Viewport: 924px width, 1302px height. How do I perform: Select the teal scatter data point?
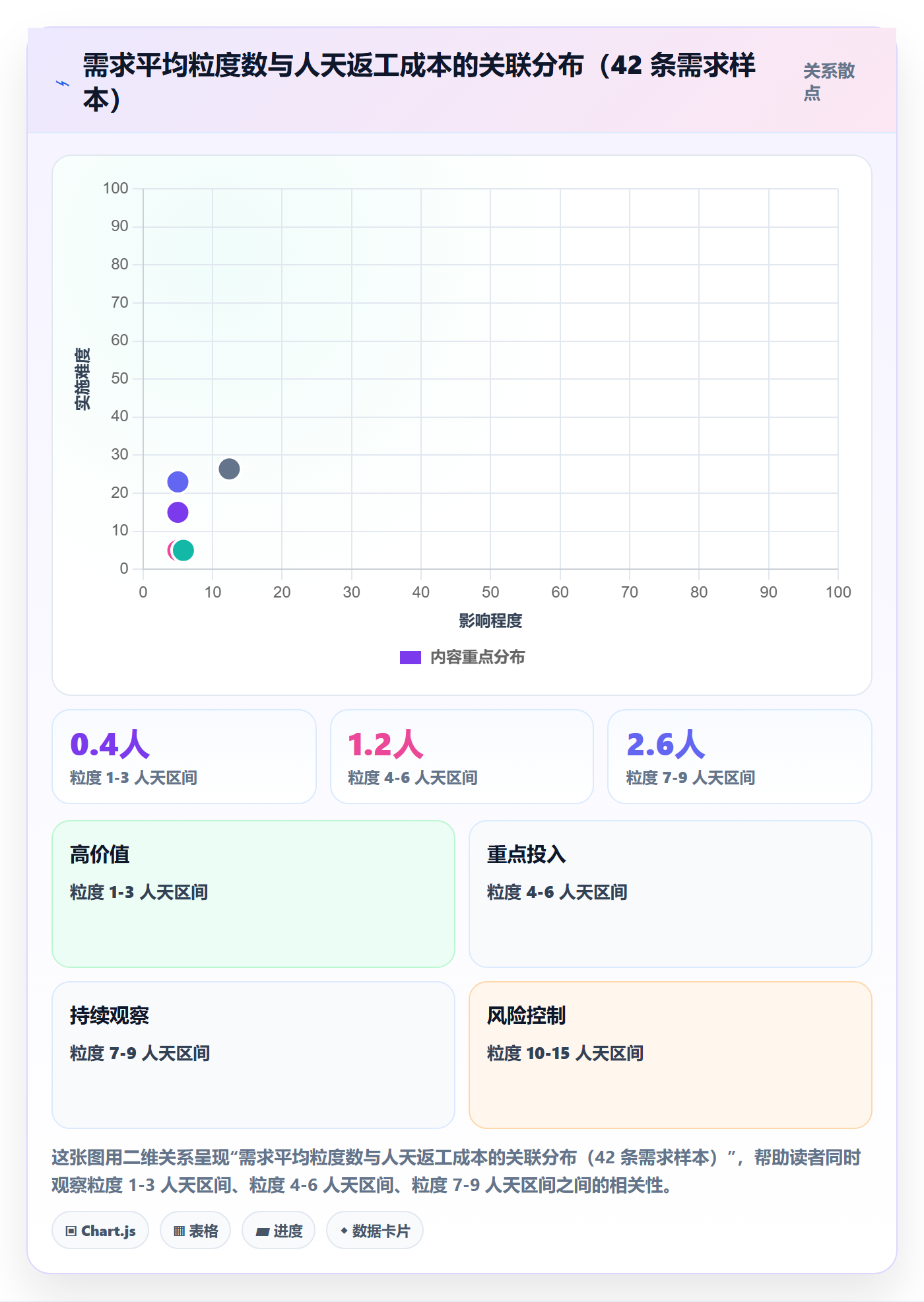[x=183, y=550]
